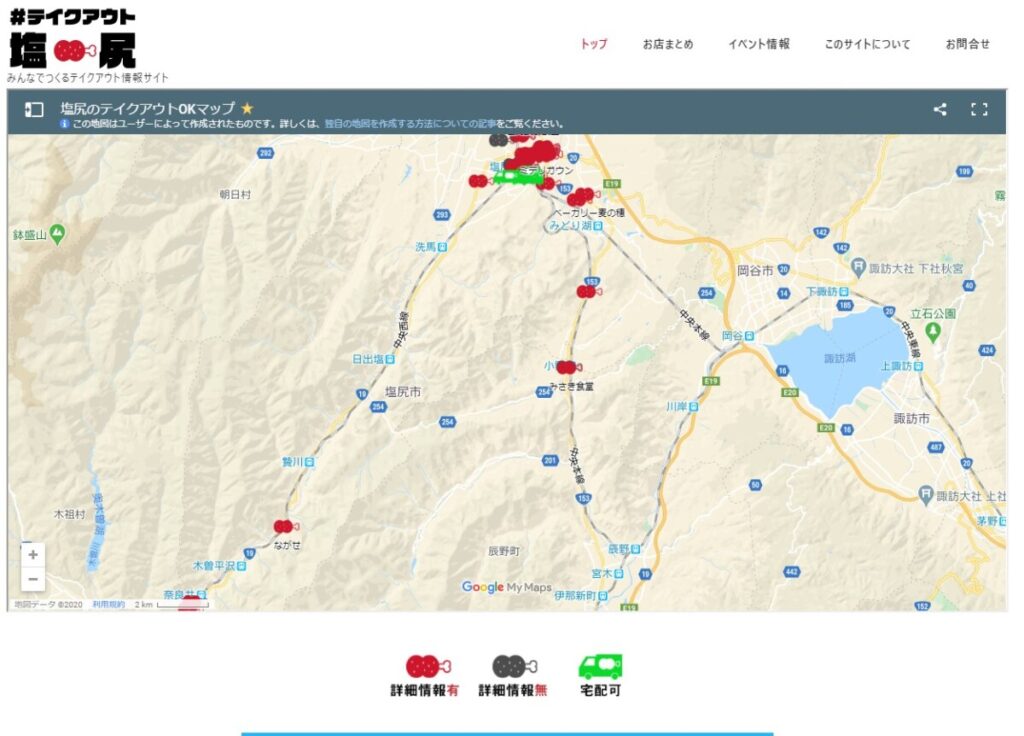The image size is (1024, 736).
Task: Click the 上諏訪 station icon
Action: 918,366
